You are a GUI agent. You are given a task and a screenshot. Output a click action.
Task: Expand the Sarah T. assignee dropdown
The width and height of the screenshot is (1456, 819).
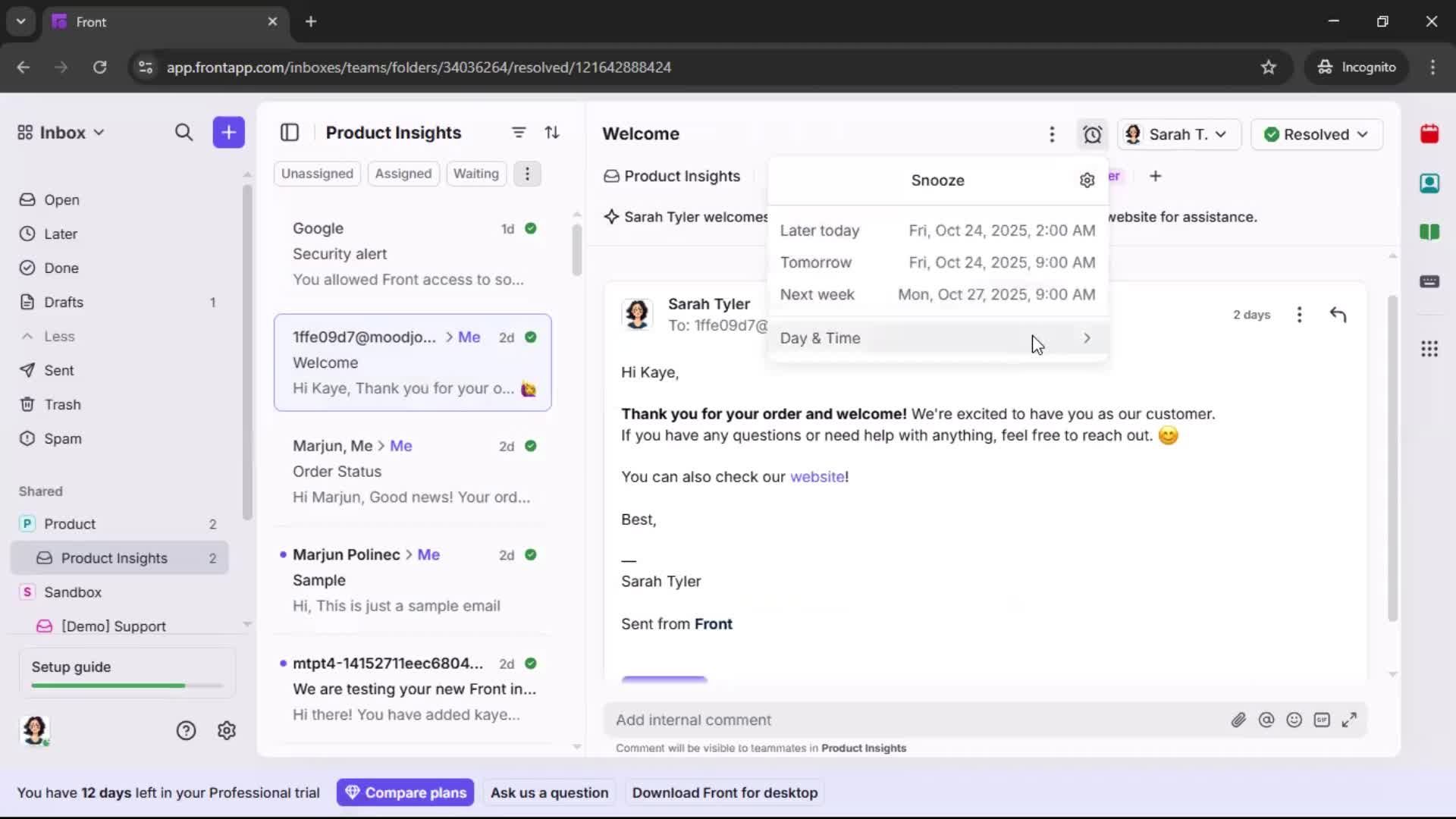tap(1178, 134)
